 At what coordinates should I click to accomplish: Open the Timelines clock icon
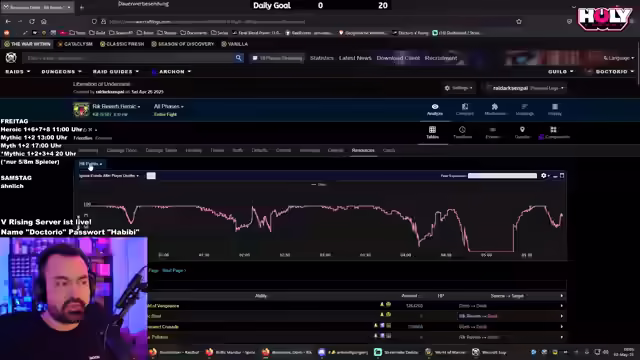pos(462,132)
